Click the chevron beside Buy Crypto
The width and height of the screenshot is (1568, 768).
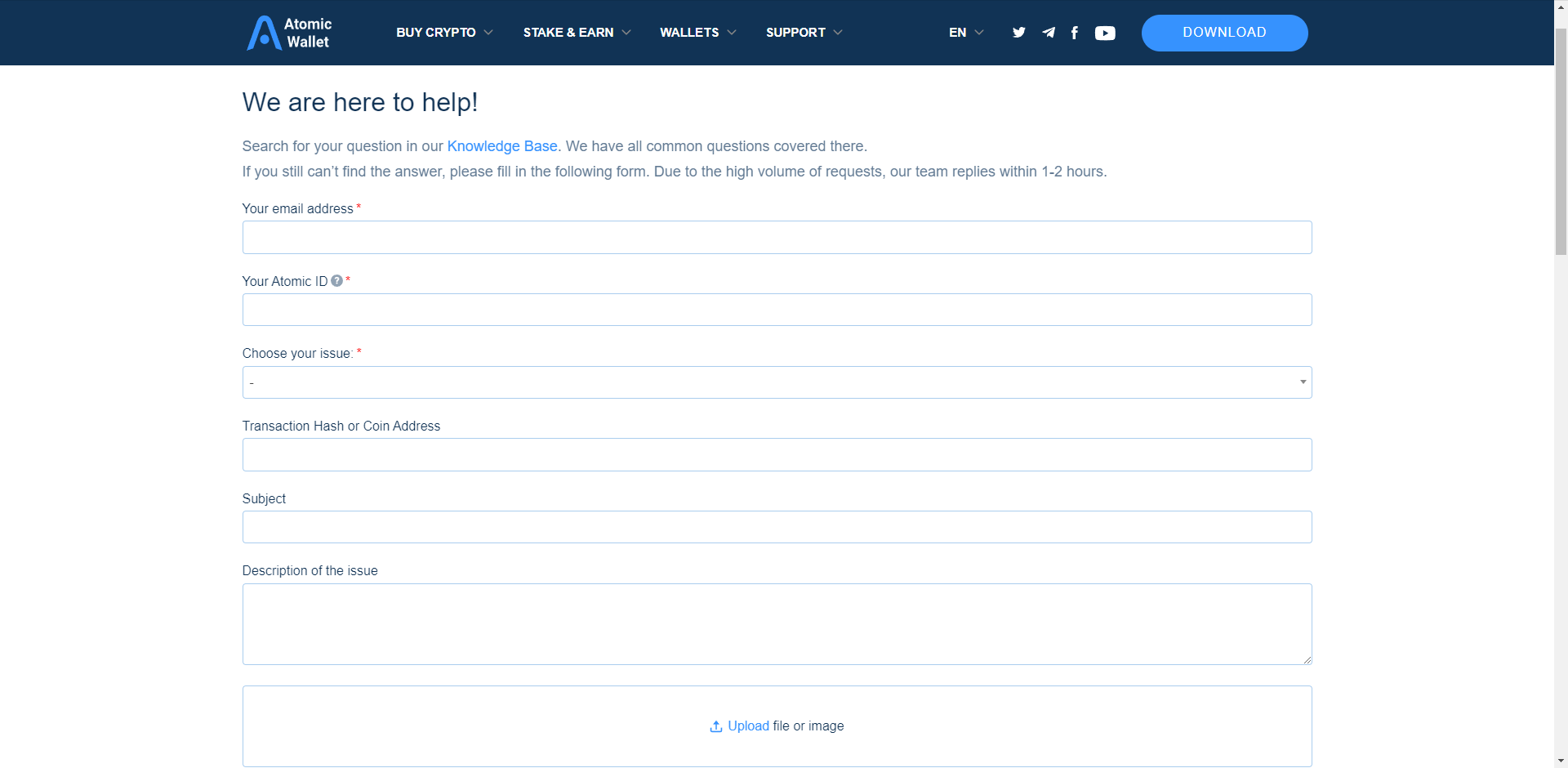click(x=488, y=33)
